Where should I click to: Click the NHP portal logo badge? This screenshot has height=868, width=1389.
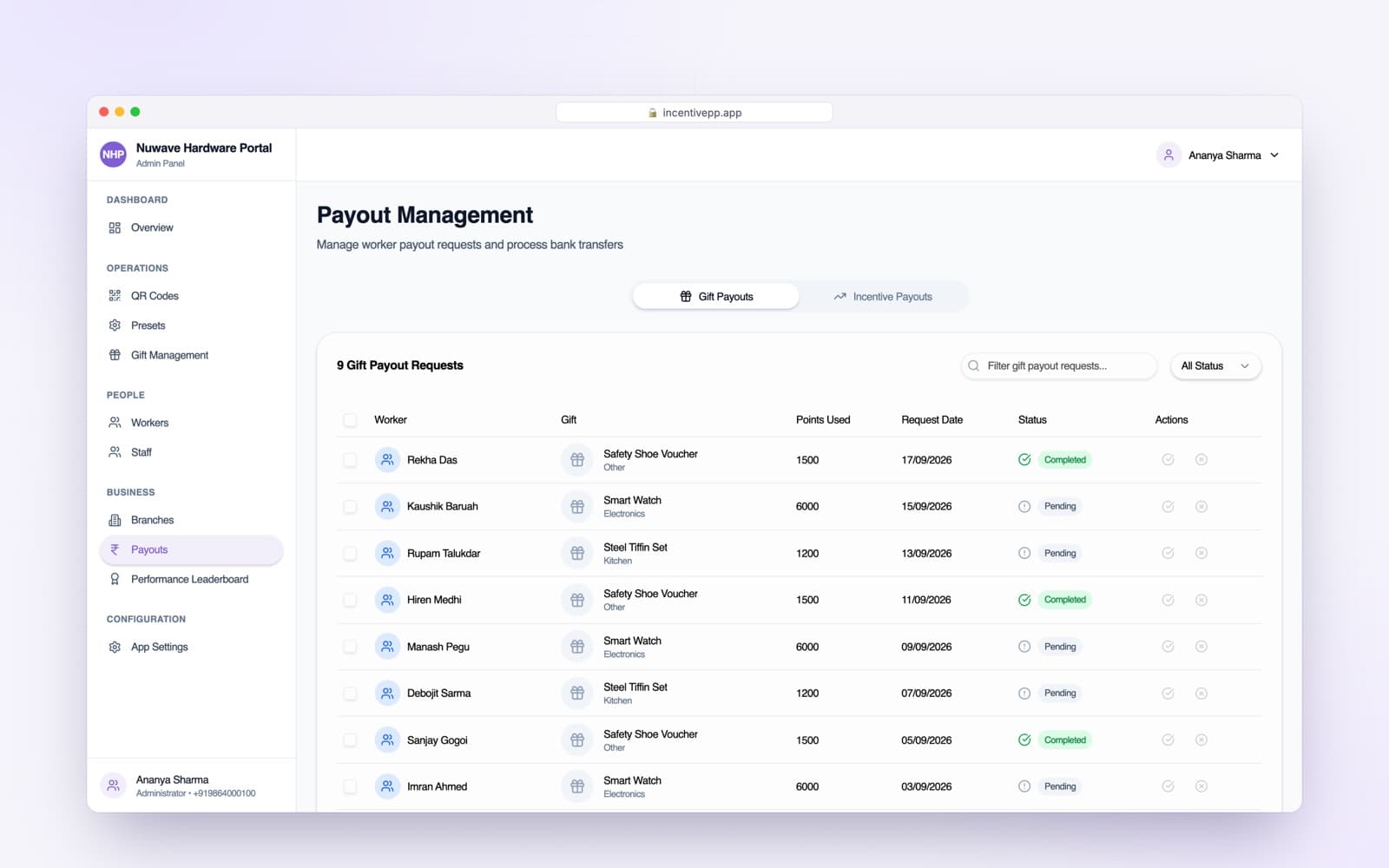[113, 155]
